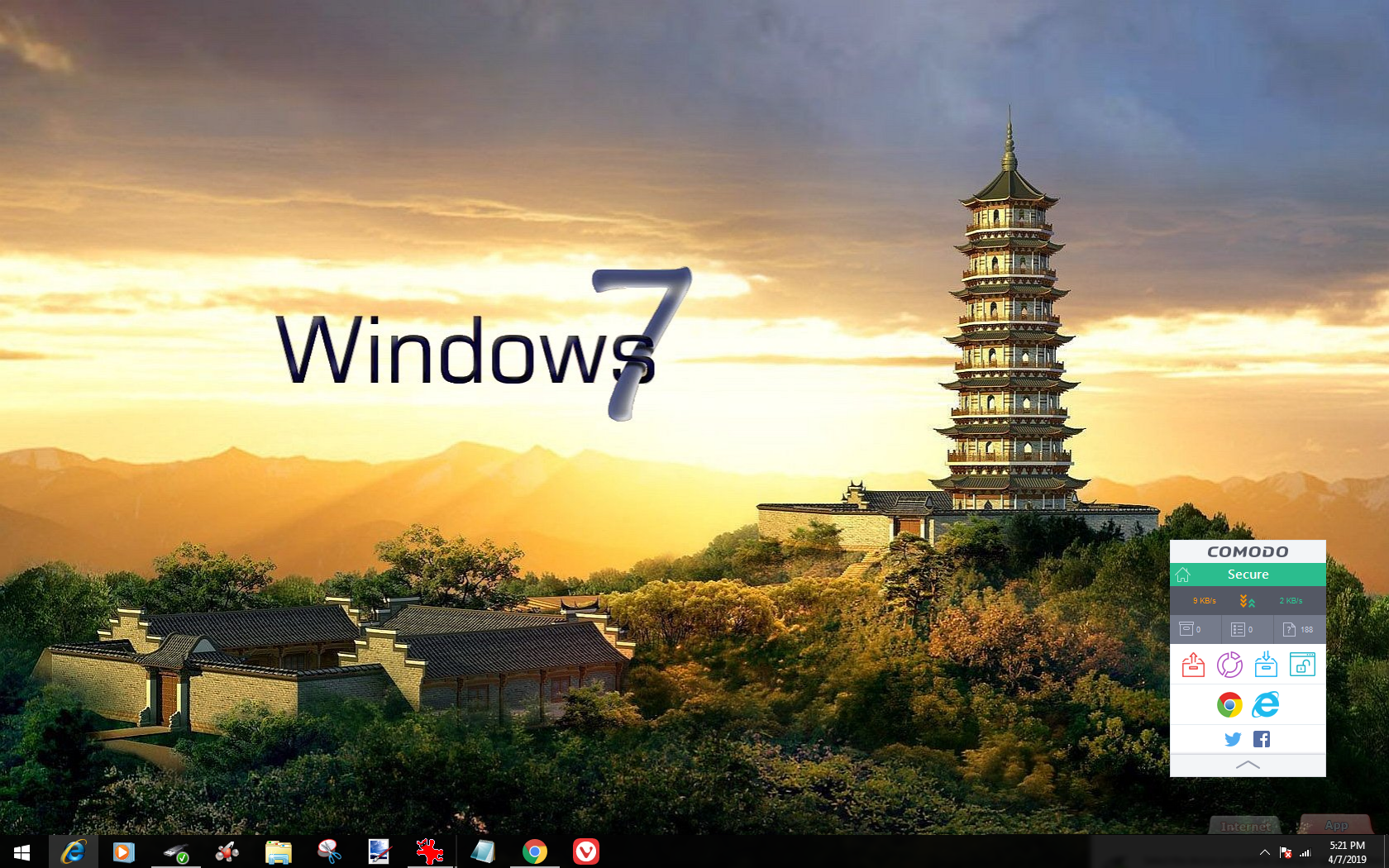Image resolution: width=1389 pixels, height=868 pixels.
Task: Open the Windows Start menu
Action: click(22, 851)
